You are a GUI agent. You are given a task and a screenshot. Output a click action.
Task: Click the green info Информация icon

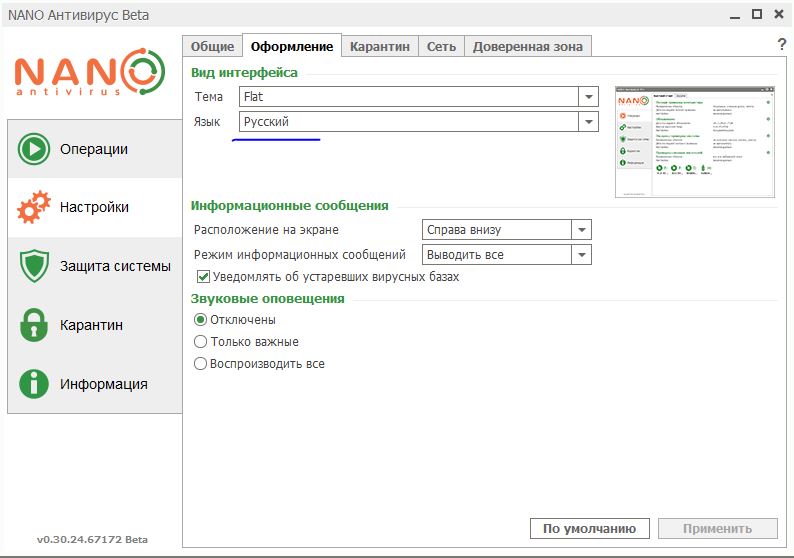[x=34, y=384]
